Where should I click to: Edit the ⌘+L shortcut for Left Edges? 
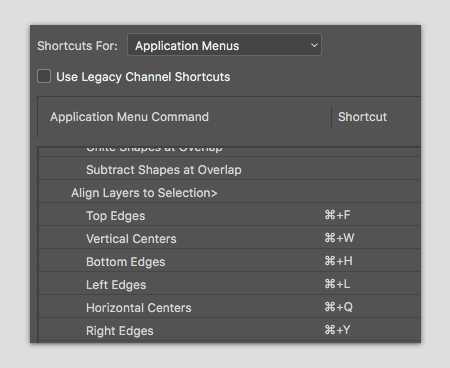pyautogui.click(x=337, y=284)
